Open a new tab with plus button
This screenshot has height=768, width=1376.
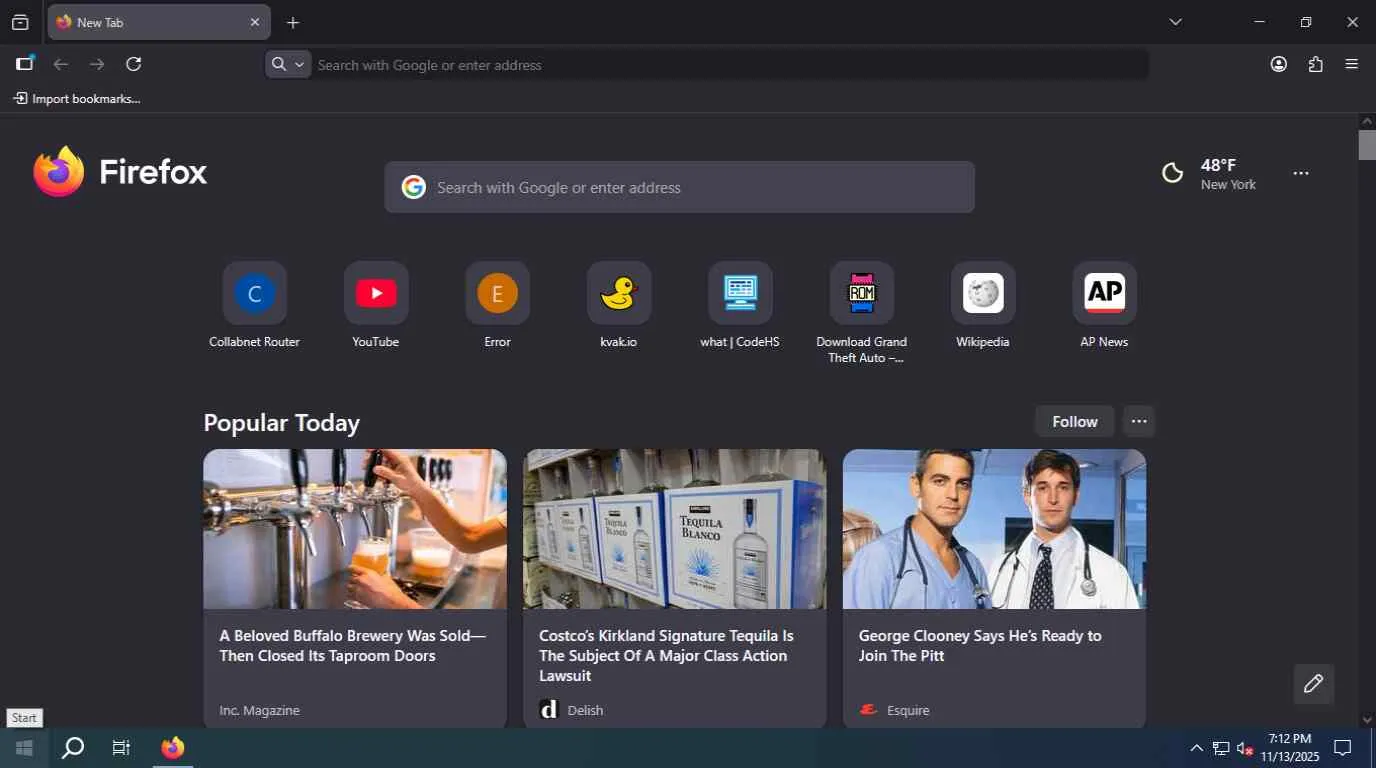pyautogui.click(x=293, y=22)
